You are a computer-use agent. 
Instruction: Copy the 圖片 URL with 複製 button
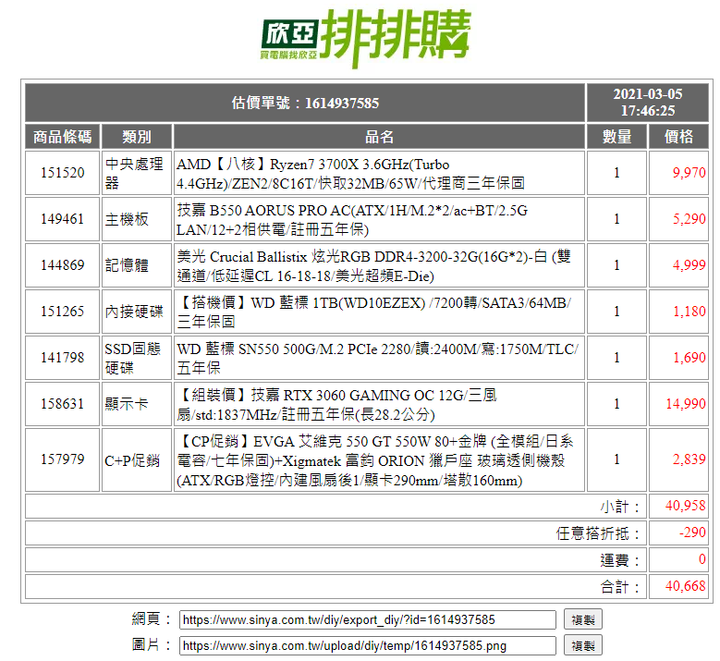click(583, 646)
